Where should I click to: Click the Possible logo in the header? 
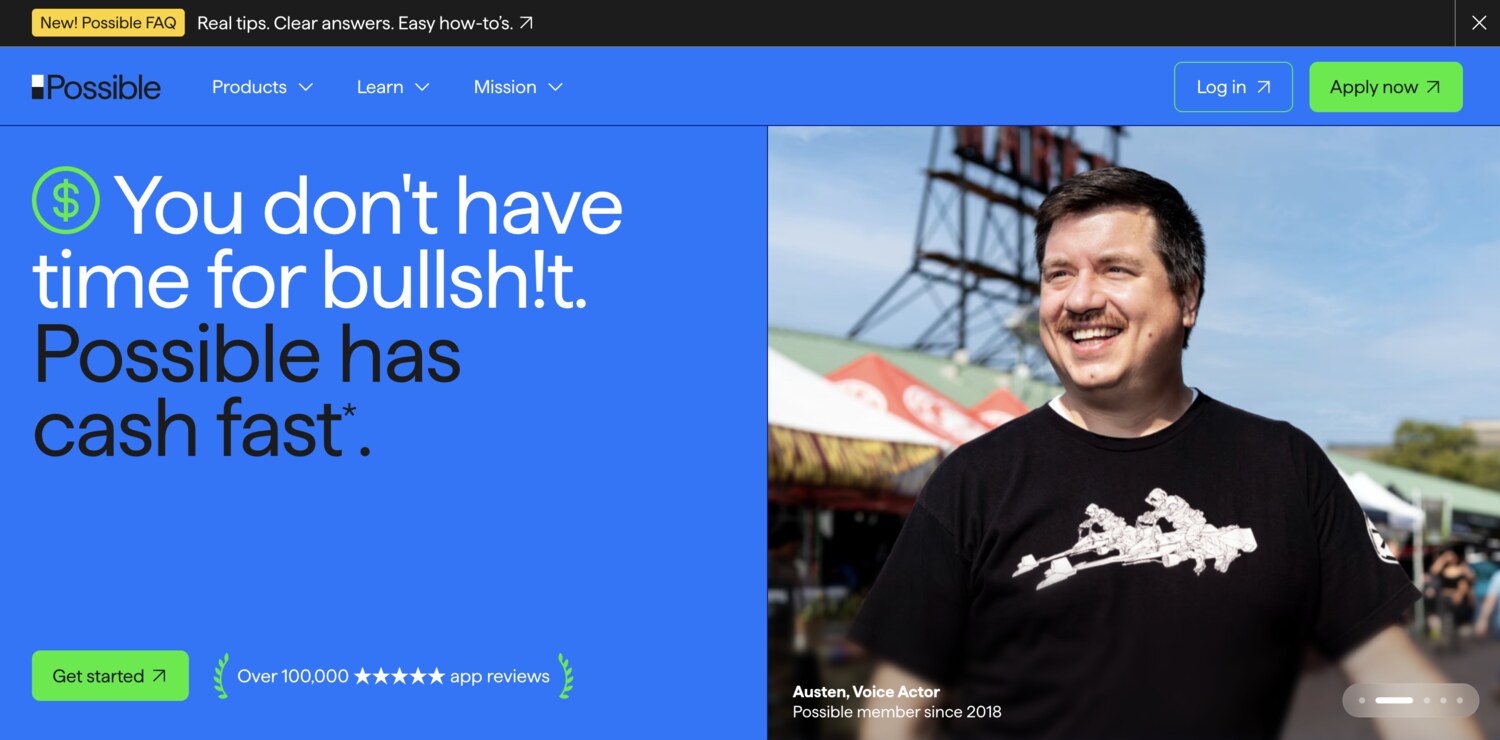click(96, 88)
